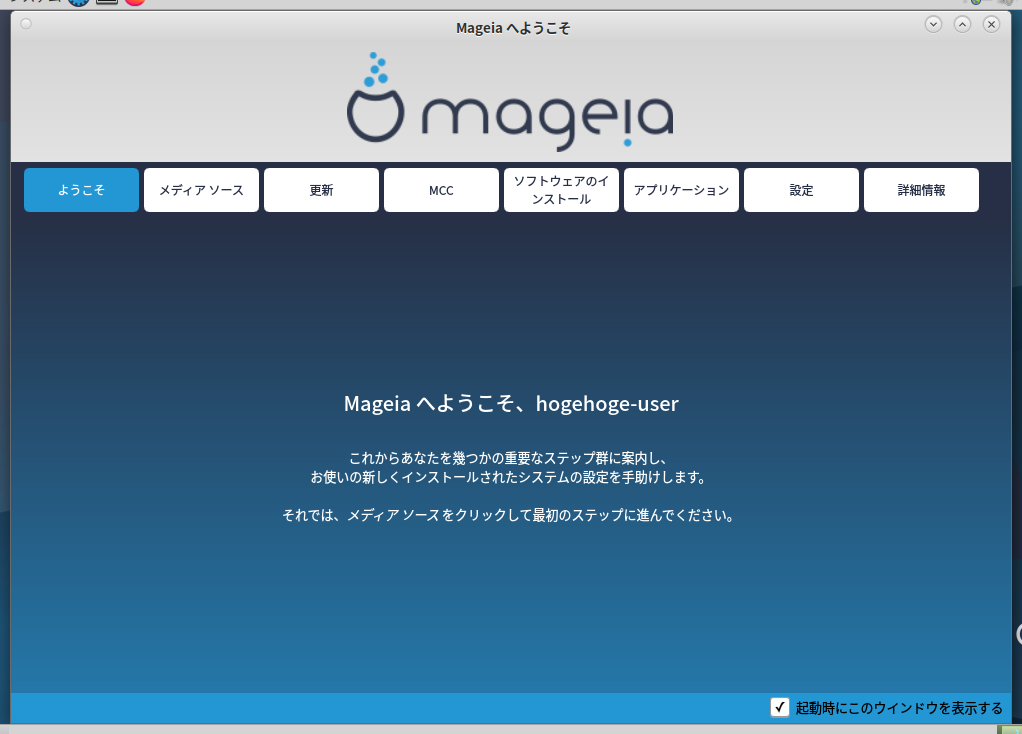Click the line starting お使いの新しくインストール
Viewport: 1022px width, 734px height.
508,477
